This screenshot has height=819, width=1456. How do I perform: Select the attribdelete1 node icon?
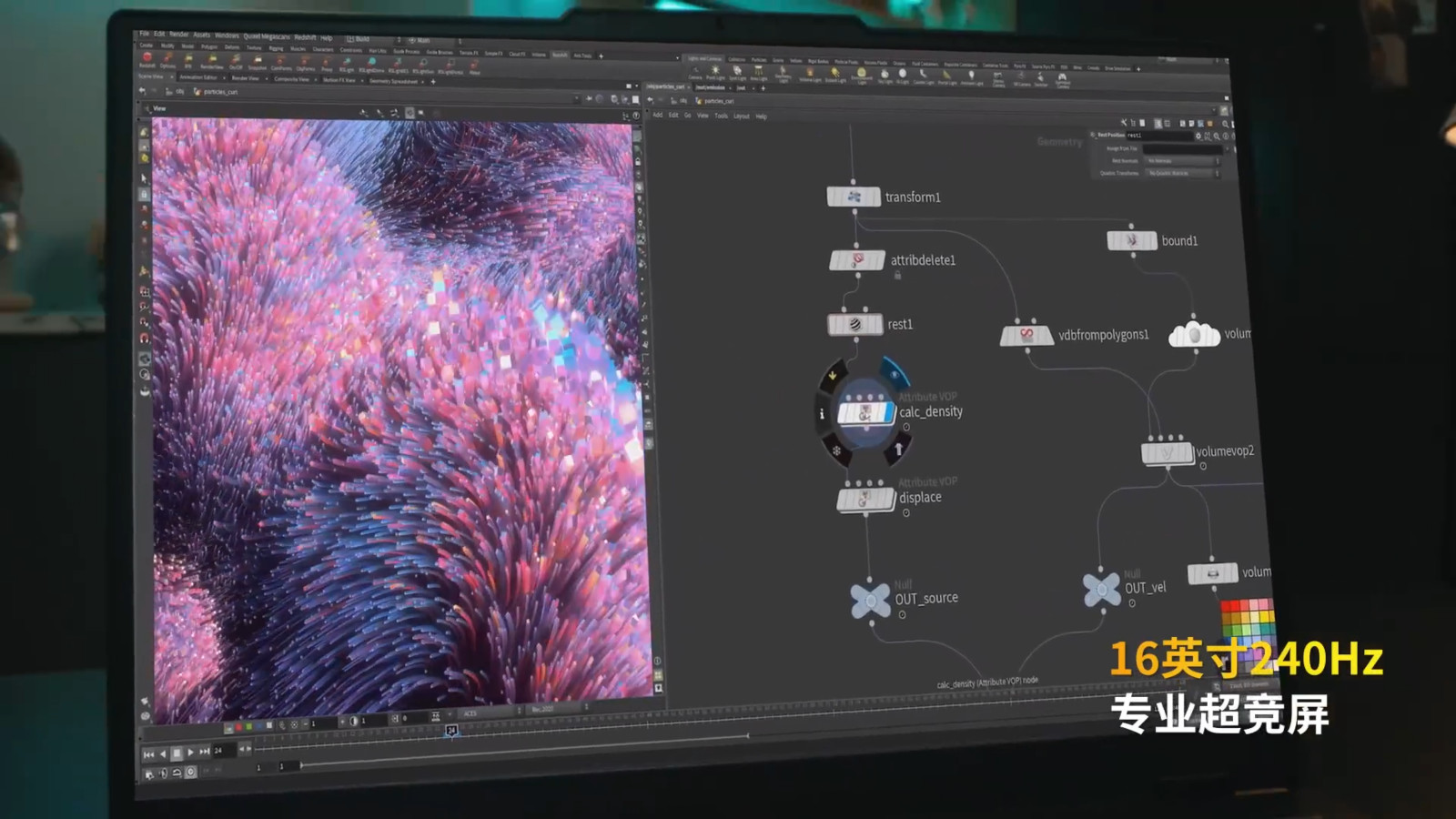856,260
